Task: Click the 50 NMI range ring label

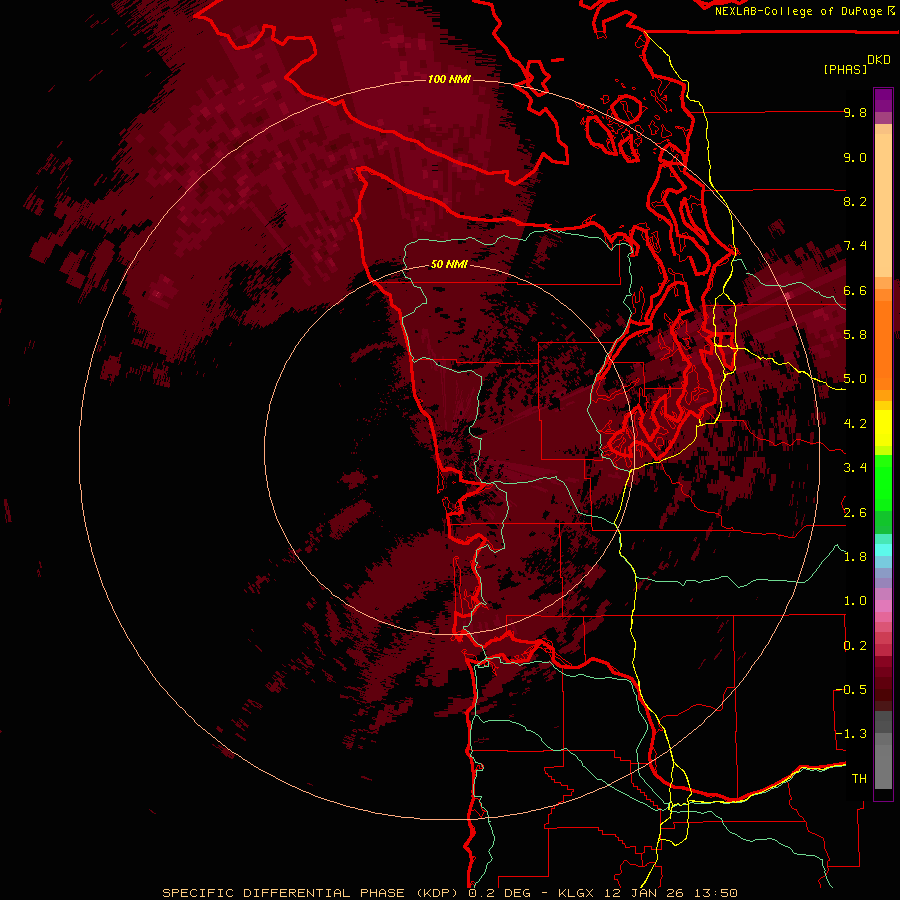Action: pyautogui.click(x=449, y=264)
